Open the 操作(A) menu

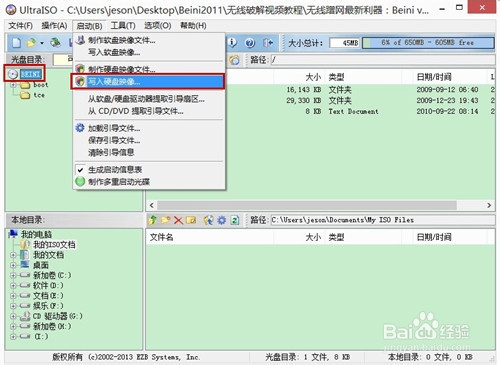tap(54, 26)
